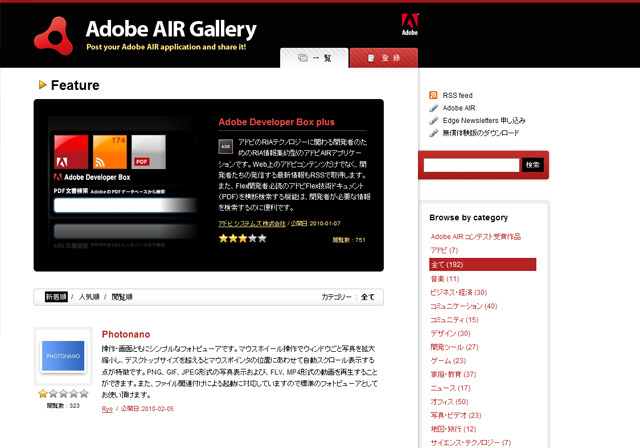Click the Adobe AIR Gallery title

click(x=171, y=29)
